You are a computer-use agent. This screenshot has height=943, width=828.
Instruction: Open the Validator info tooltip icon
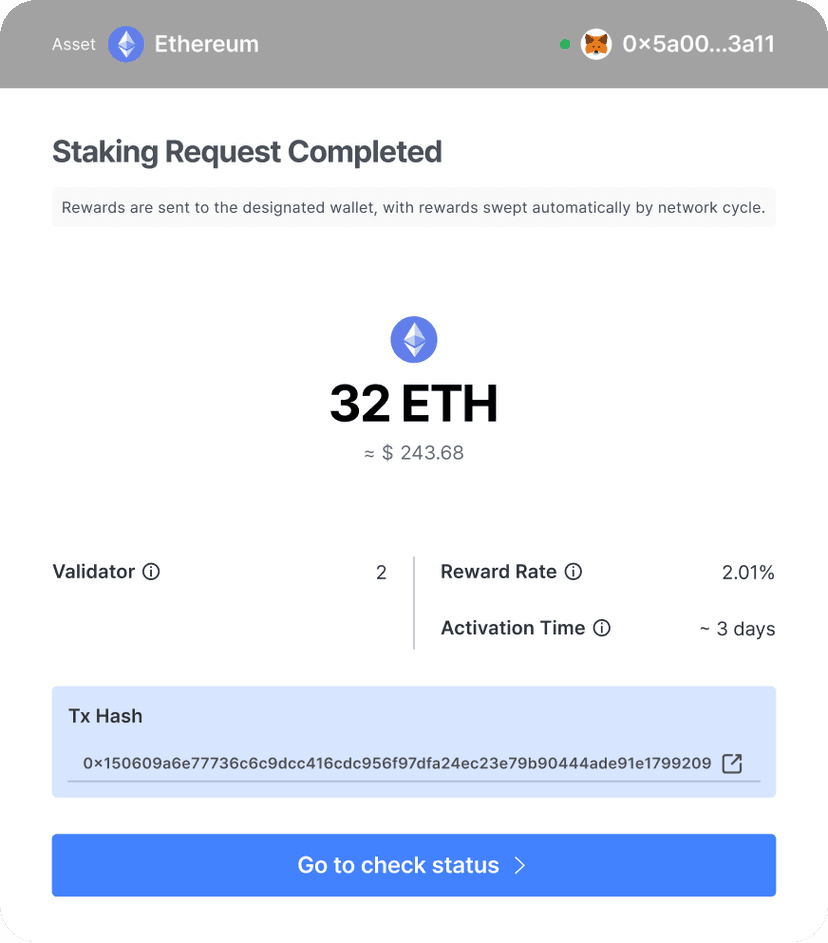(151, 572)
